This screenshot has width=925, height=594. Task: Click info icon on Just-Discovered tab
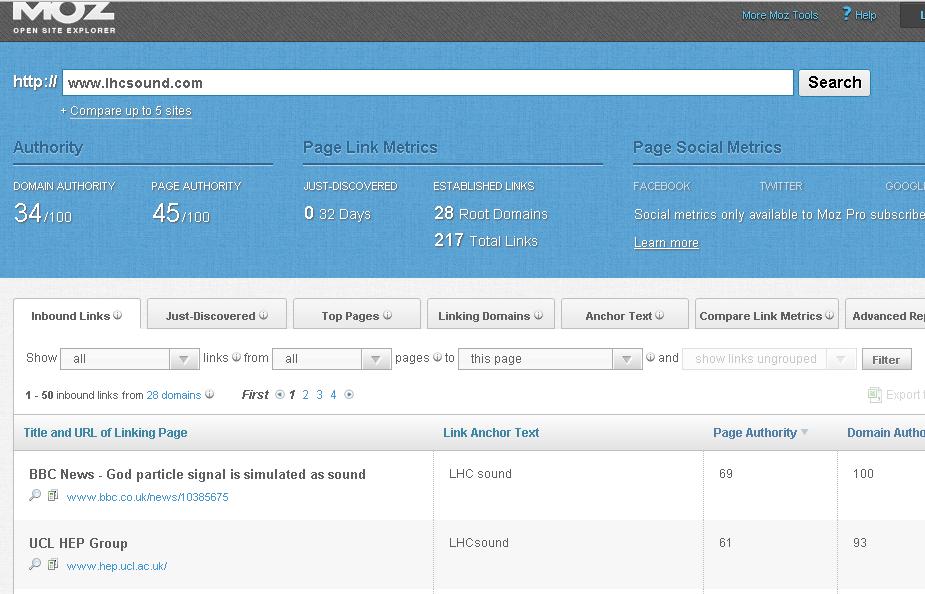pos(263,315)
